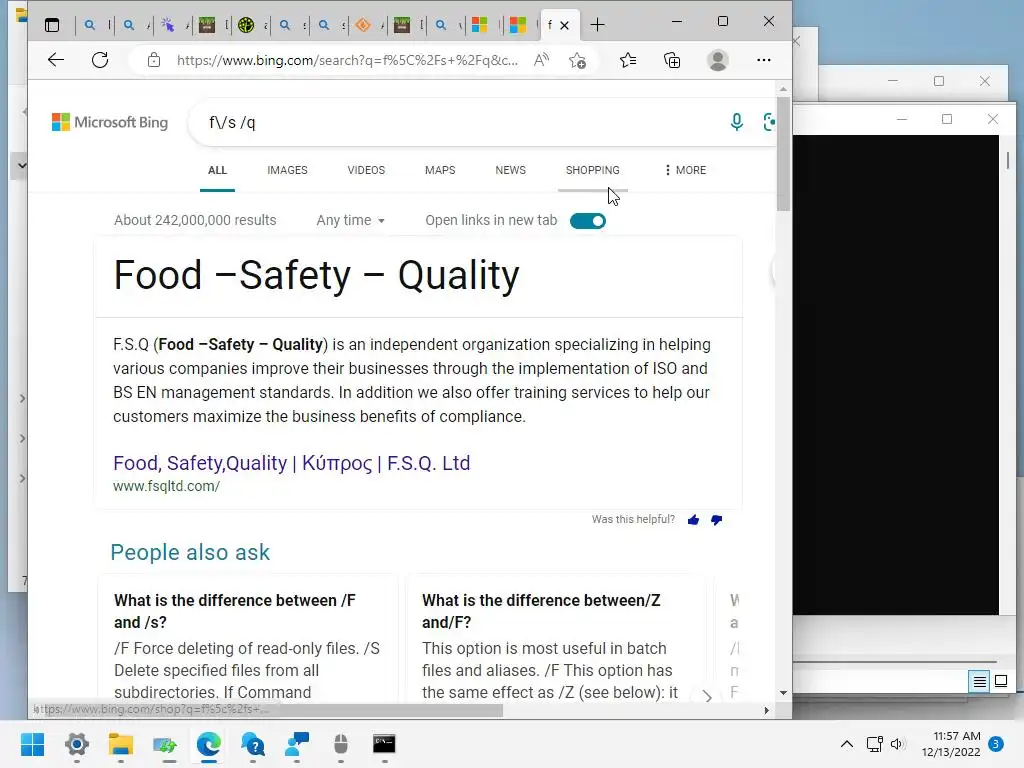Open File Explorer from the taskbar

121,744
